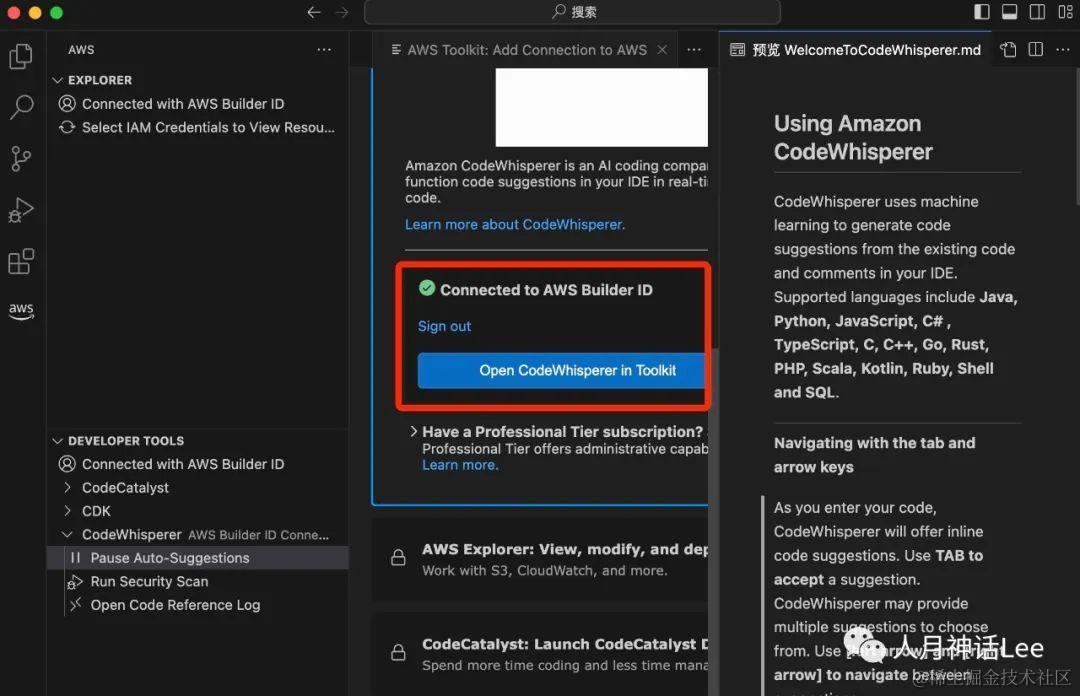
Task: Open the Source Control view
Action: click(21, 158)
